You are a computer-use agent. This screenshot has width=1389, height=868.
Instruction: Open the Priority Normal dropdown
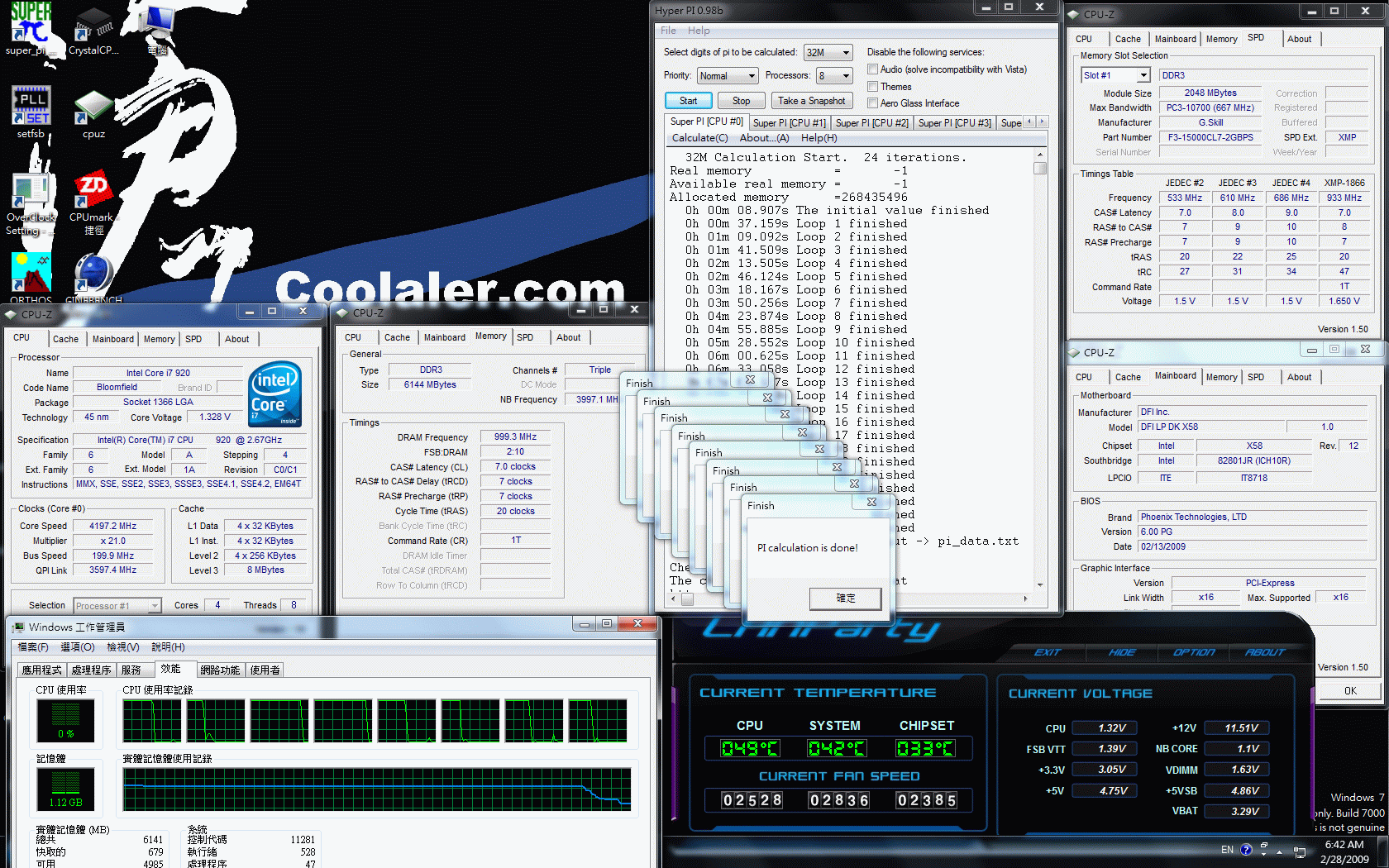pyautogui.click(x=728, y=75)
